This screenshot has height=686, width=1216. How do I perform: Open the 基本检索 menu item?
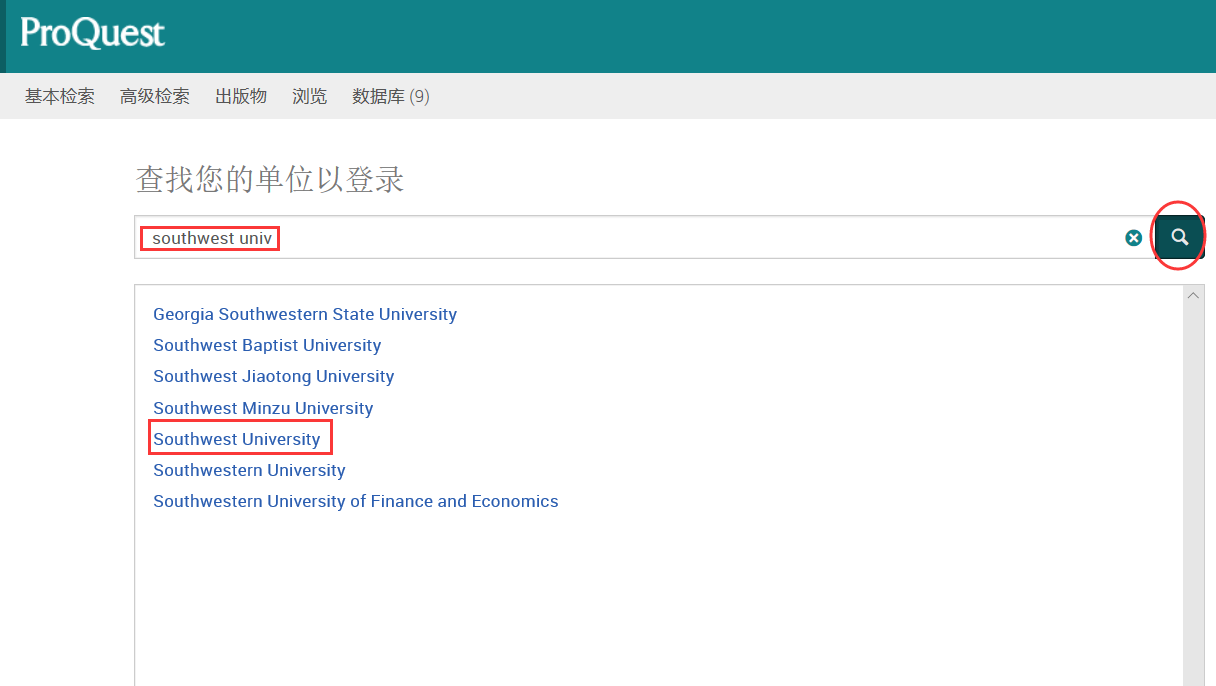click(60, 97)
